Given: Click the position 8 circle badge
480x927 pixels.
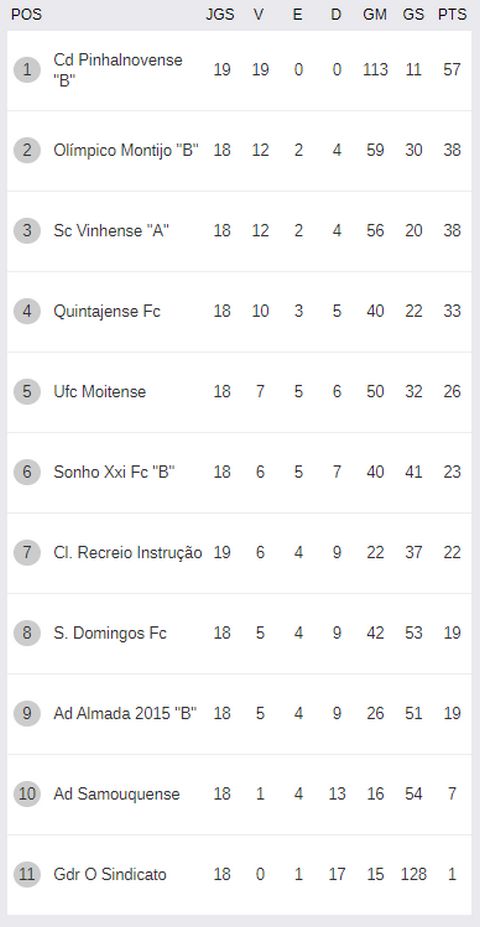Looking at the screenshot, I should [x=27, y=633].
